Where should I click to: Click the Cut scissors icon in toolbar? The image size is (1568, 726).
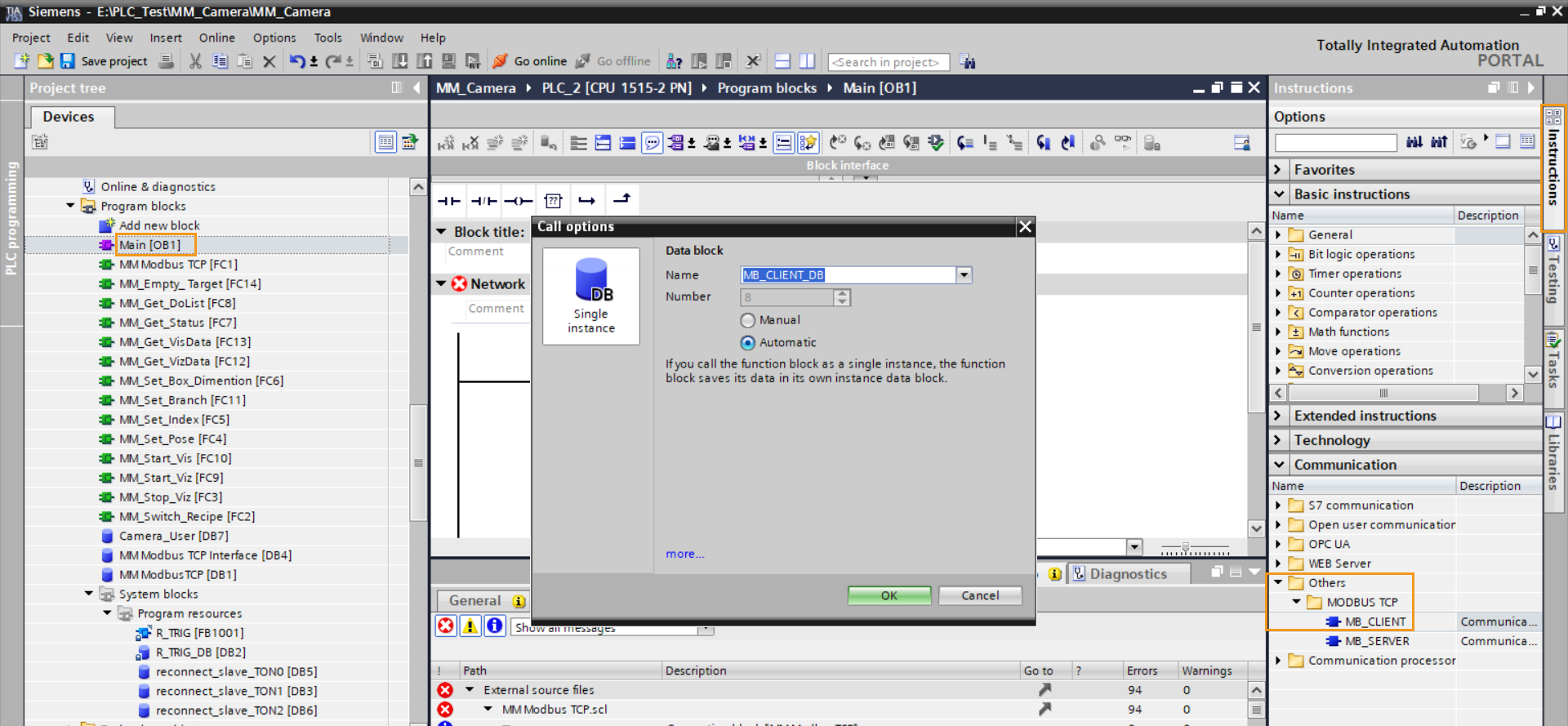point(195,61)
